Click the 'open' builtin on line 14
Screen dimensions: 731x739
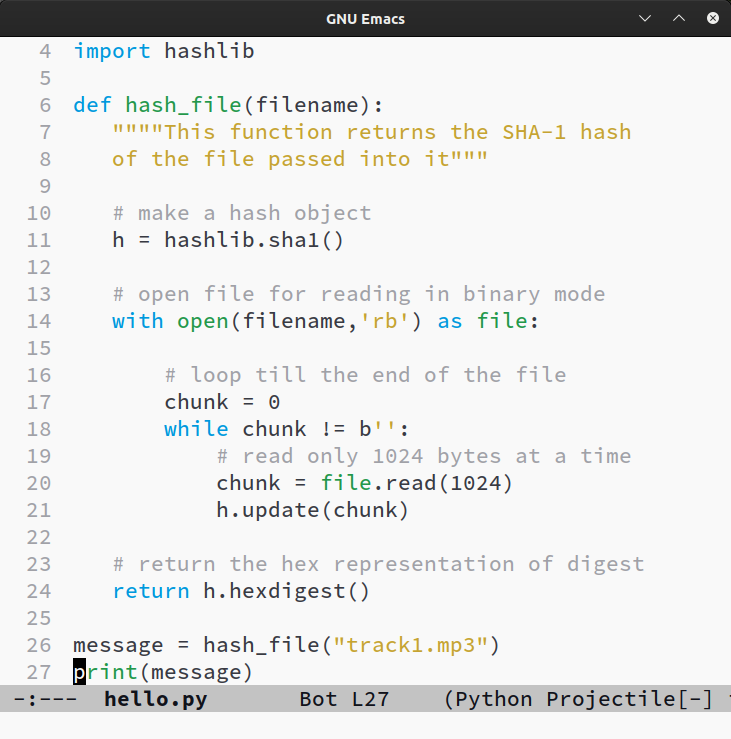click(203, 321)
